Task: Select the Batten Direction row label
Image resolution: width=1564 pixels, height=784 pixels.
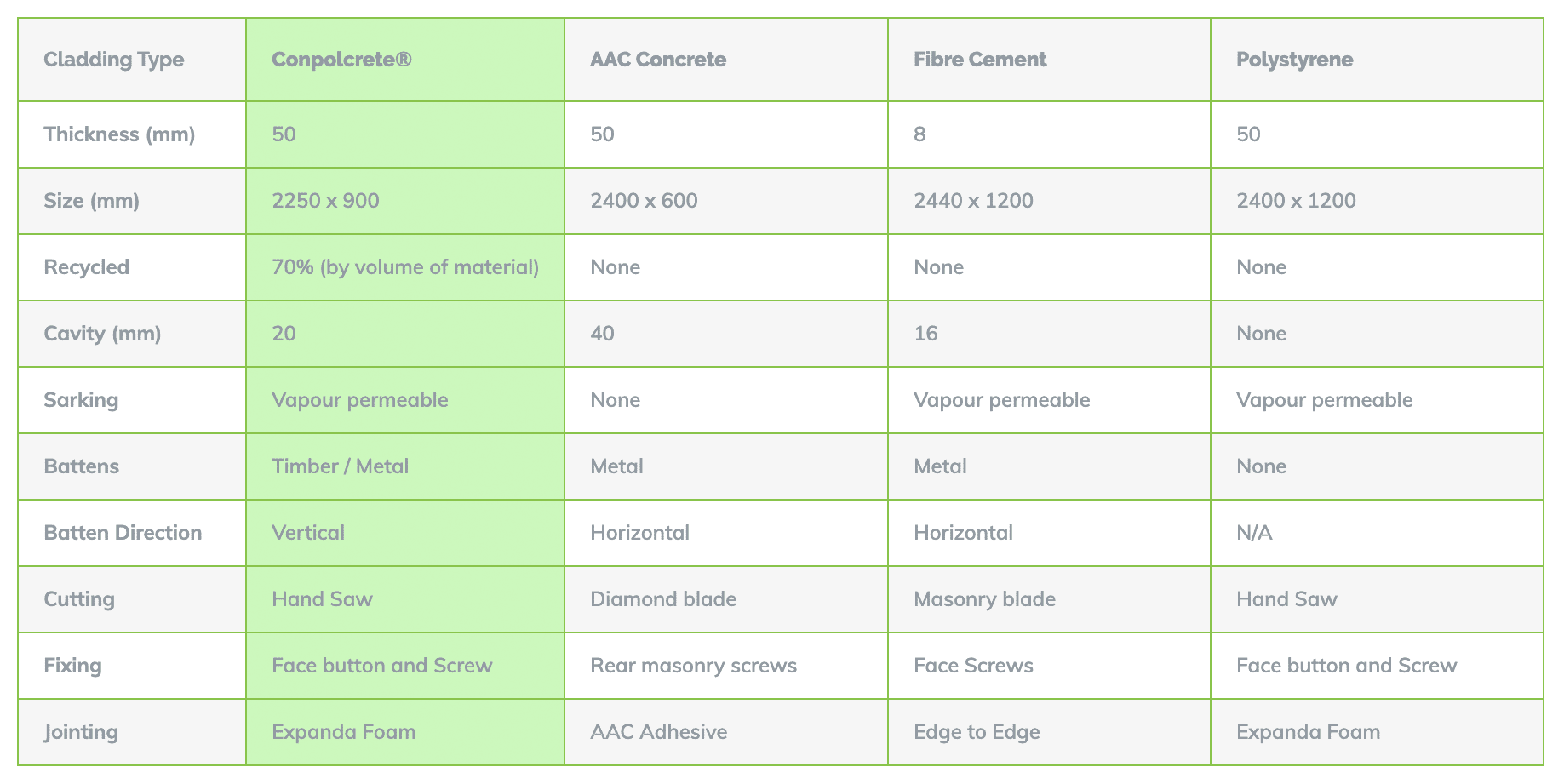Action: pyautogui.click(x=132, y=533)
